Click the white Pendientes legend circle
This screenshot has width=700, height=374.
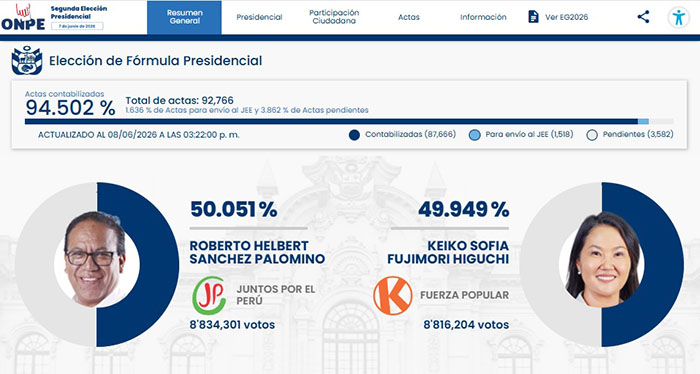click(592, 135)
